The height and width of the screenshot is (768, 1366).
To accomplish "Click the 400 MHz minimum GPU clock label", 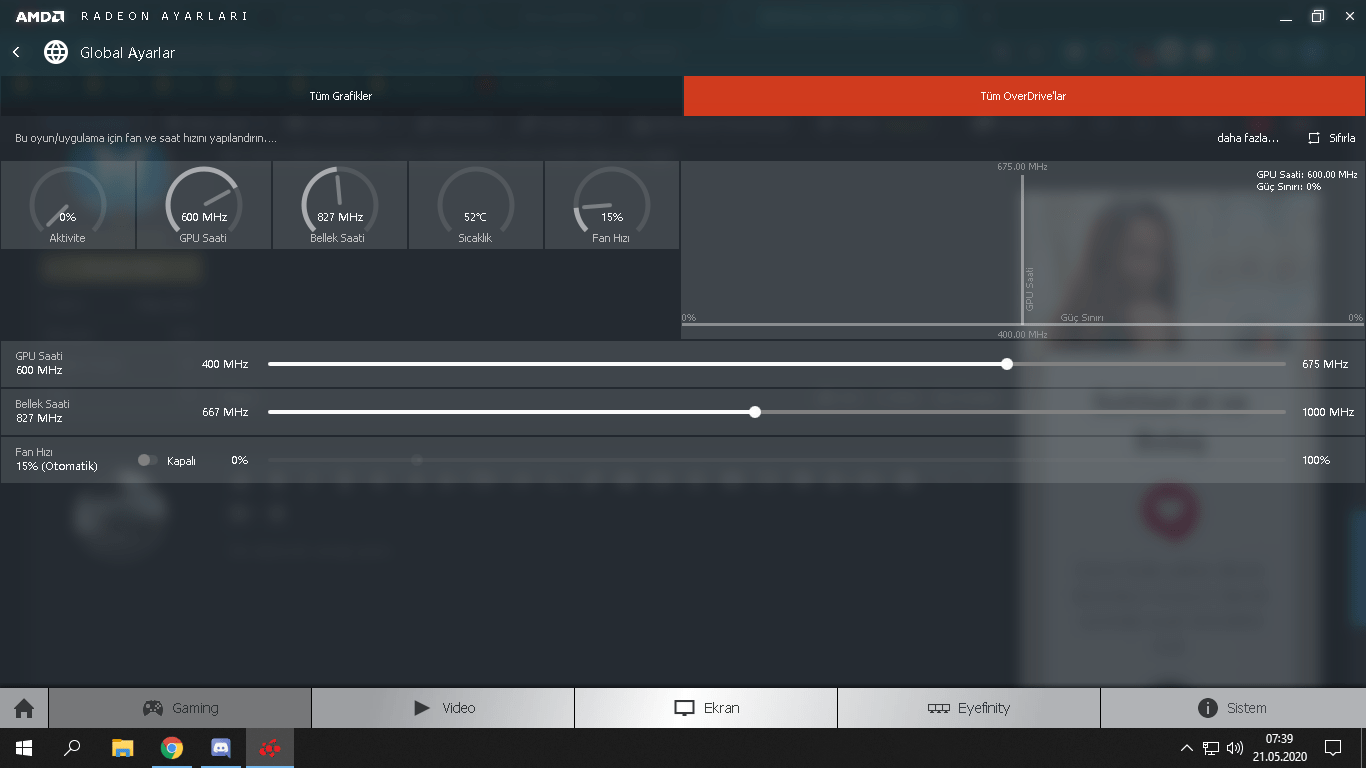I will 225,364.
